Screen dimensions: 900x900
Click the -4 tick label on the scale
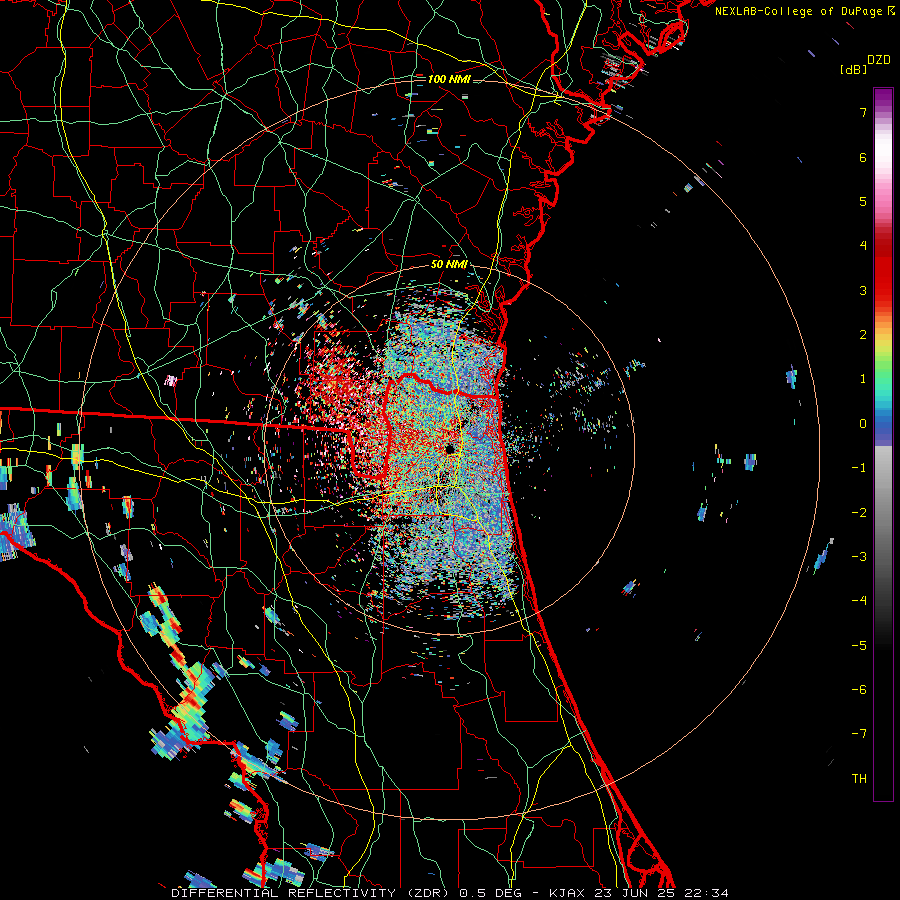point(859,601)
